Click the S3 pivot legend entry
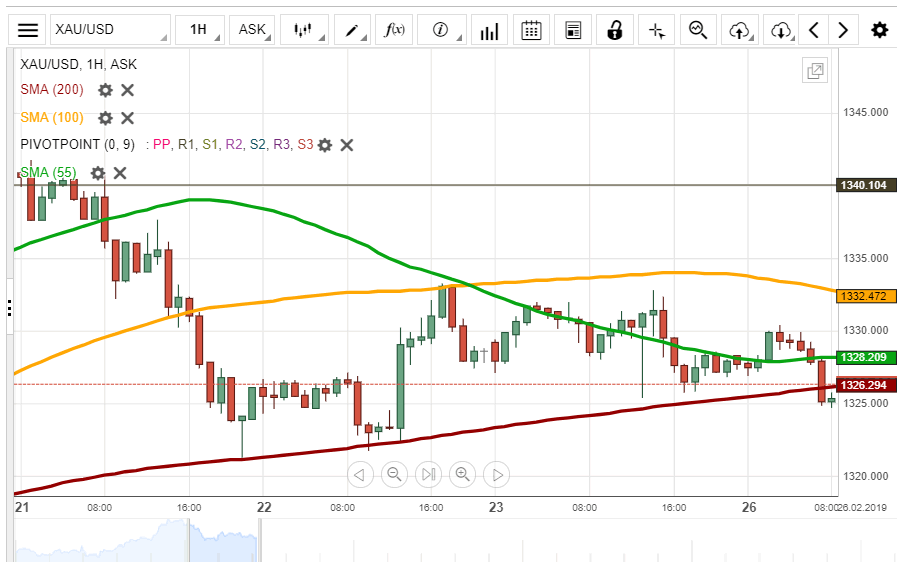Viewport: 897px width, 567px height. coord(305,144)
